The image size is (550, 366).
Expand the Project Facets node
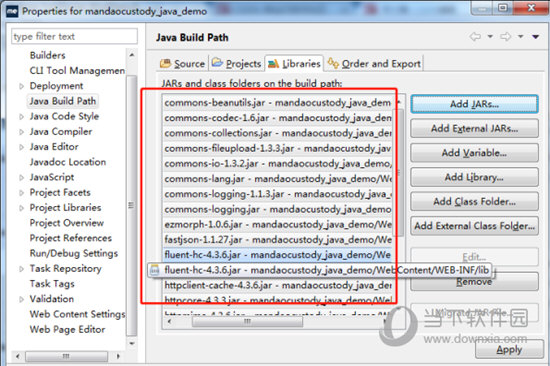21,193
